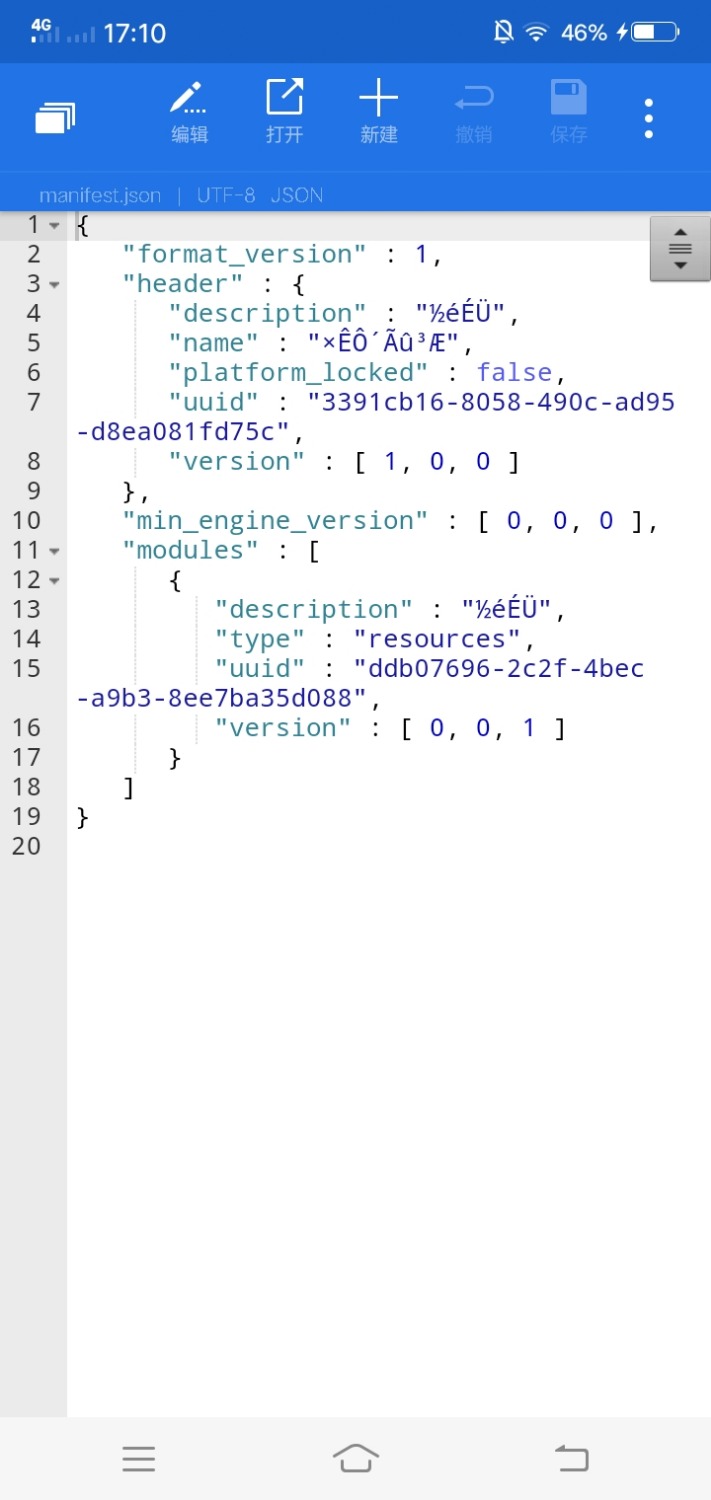Collapse the fold arrow on line 1
Screen dimensions: 711x1500
54,226
